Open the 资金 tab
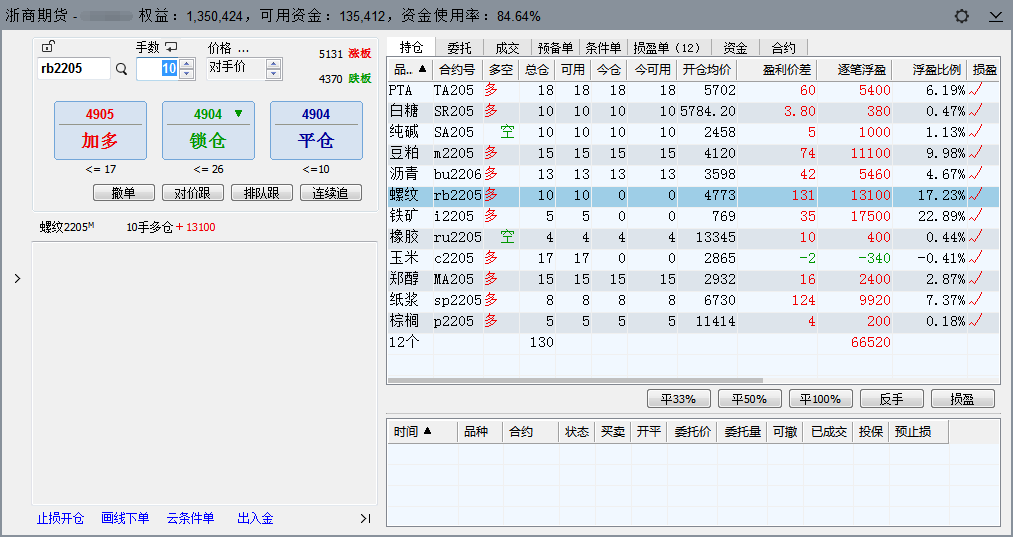Screen dimensions: 1013x537 tap(735, 47)
